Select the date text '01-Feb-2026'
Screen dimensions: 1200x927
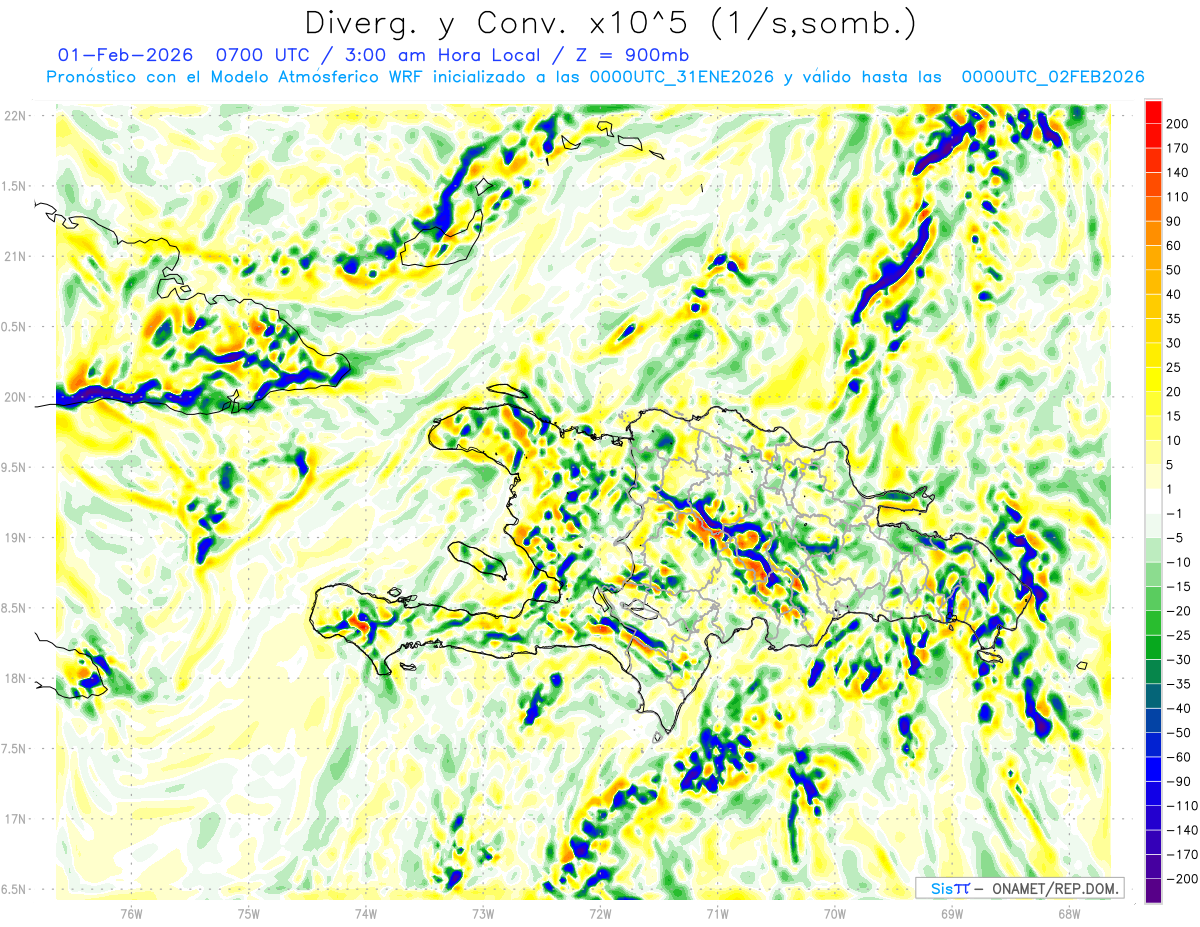[x=126, y=55]
